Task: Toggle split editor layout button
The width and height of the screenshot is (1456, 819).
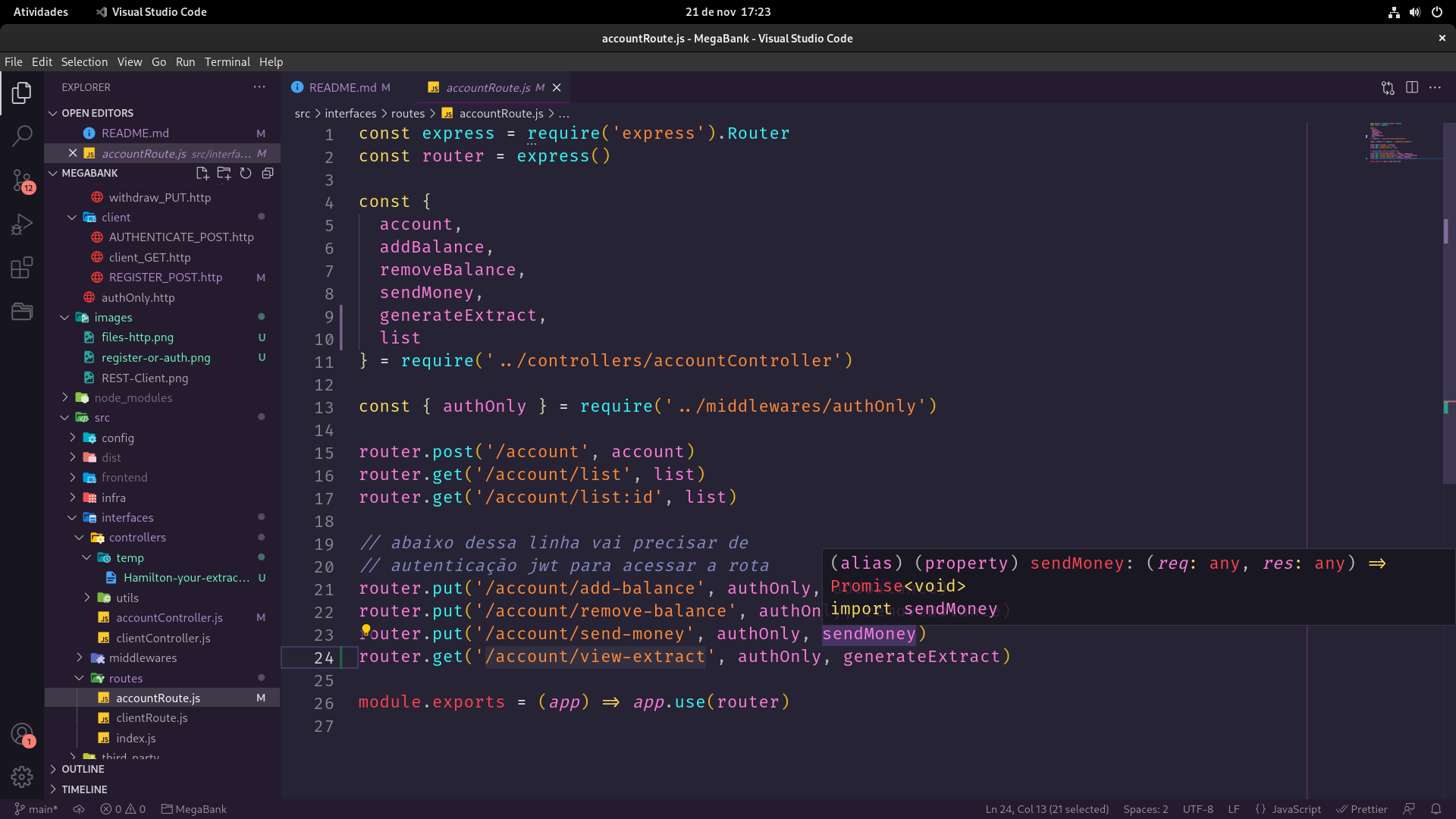Action: [1412, 87]
